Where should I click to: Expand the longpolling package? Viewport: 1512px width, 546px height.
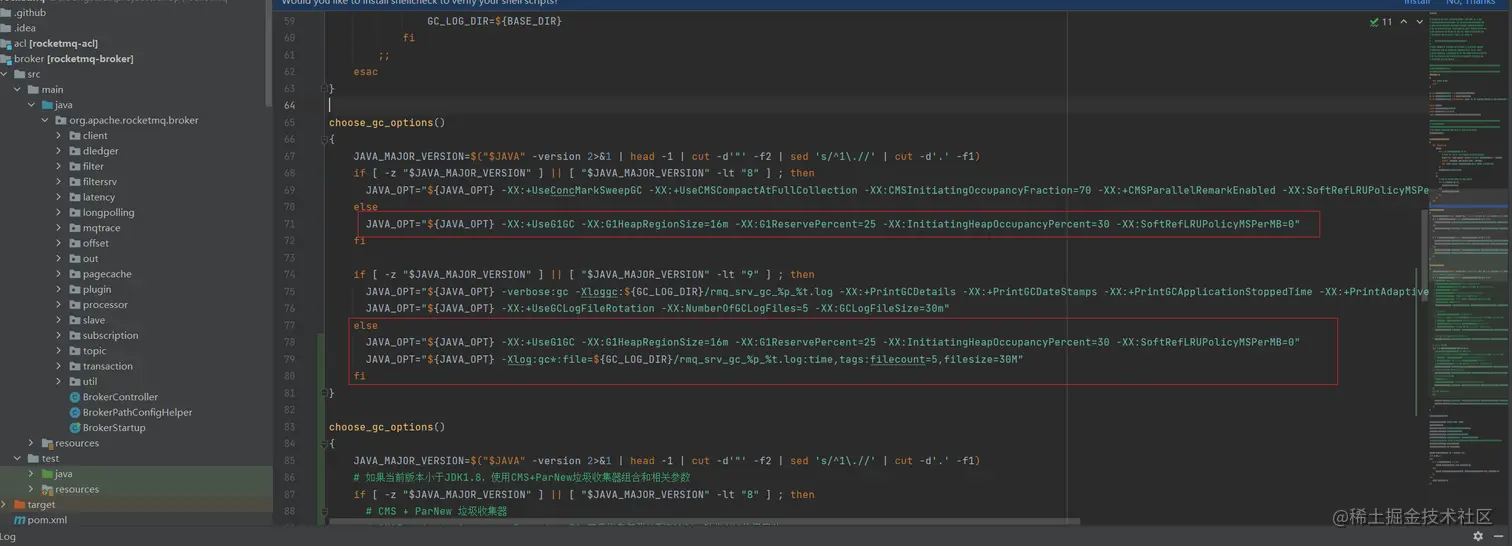(59, 212)
